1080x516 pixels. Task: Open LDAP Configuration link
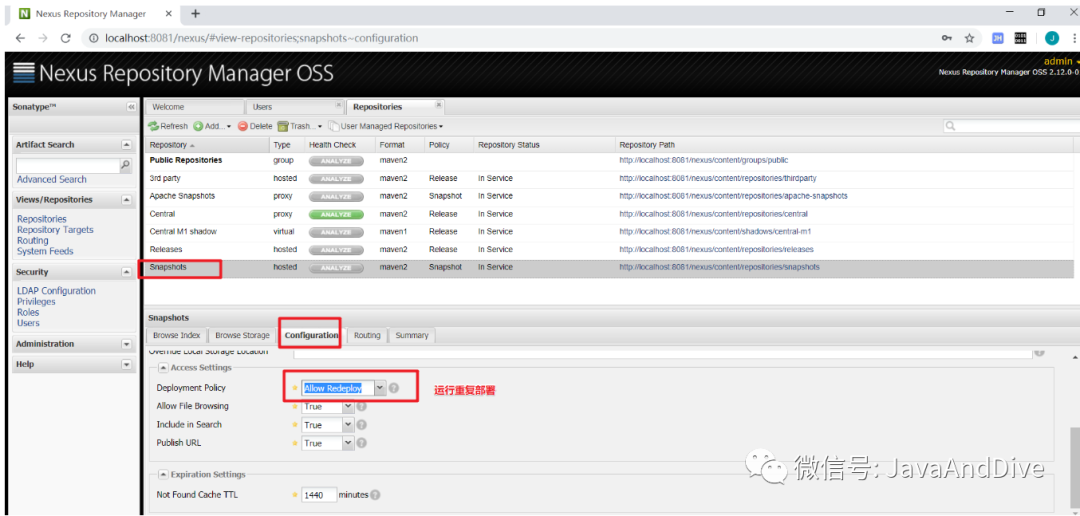[x=56, y=291]
